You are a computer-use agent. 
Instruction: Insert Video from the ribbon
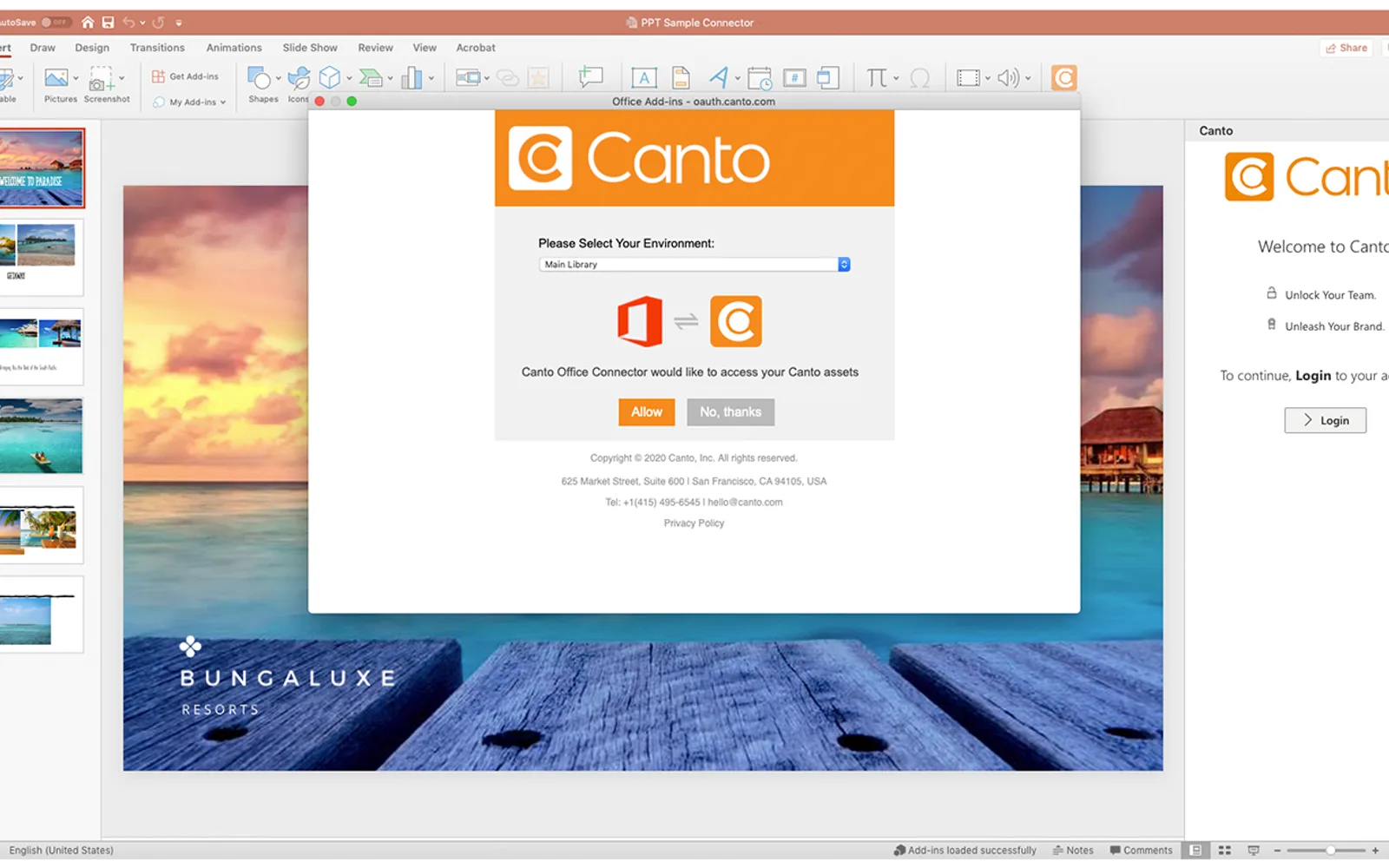(x=968, y=78)
